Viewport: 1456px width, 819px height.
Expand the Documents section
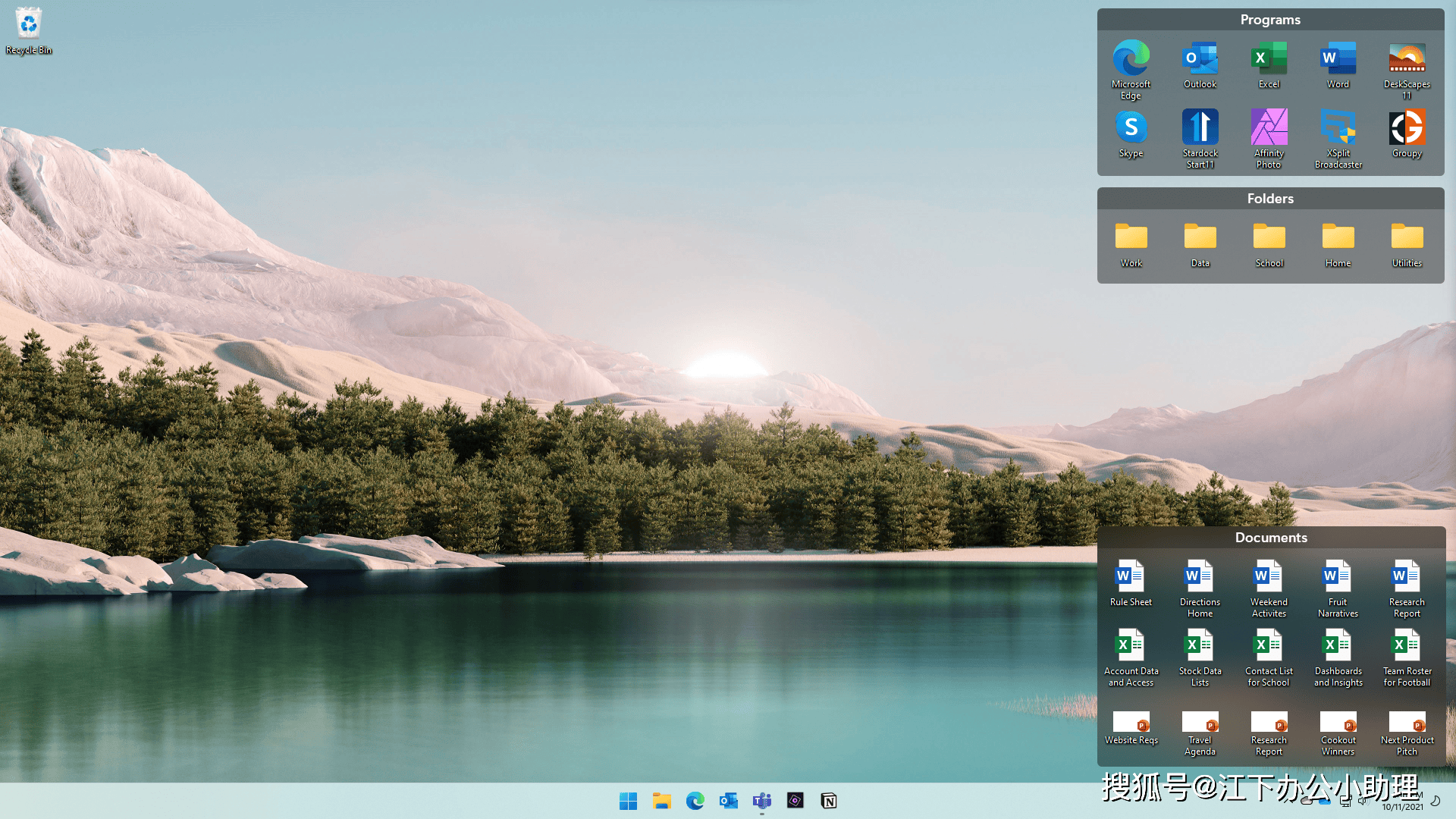[1270, 537]
